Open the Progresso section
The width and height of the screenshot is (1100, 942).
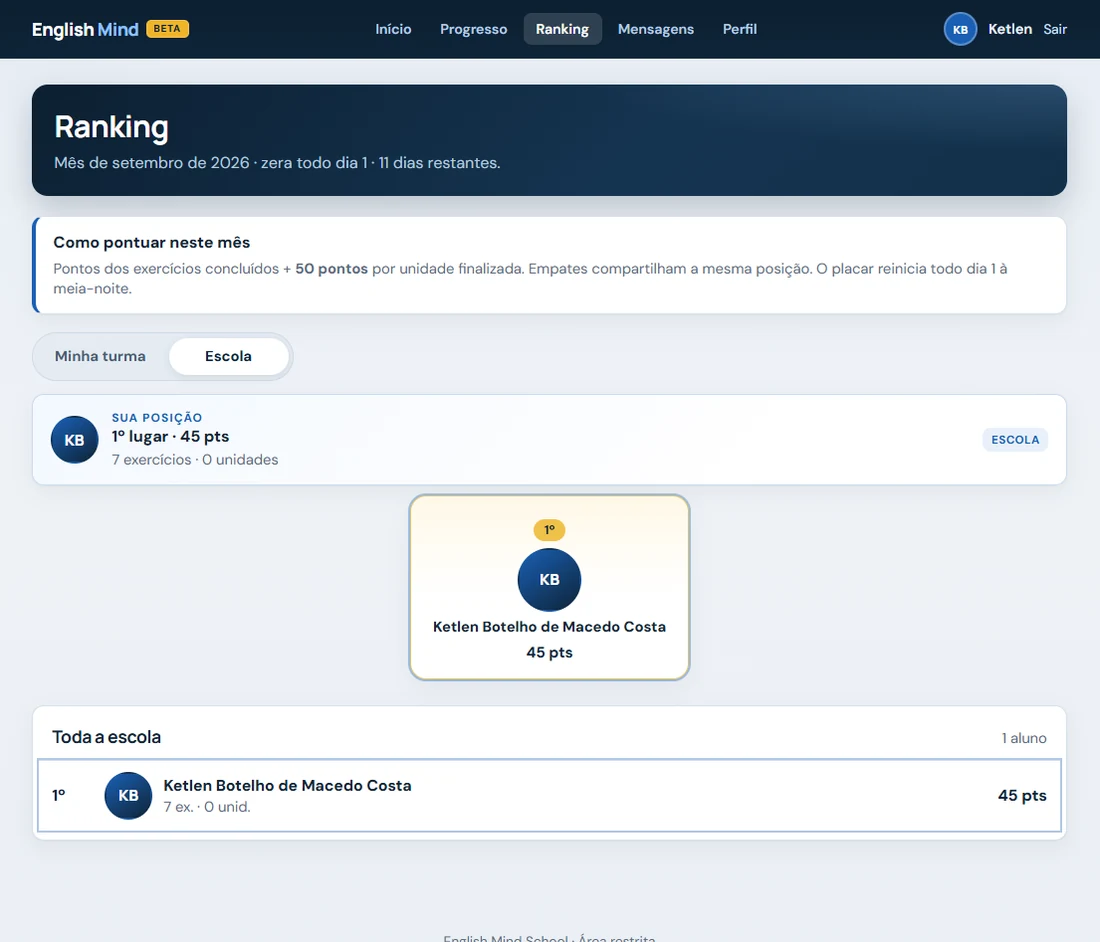[x=474, y=29]
